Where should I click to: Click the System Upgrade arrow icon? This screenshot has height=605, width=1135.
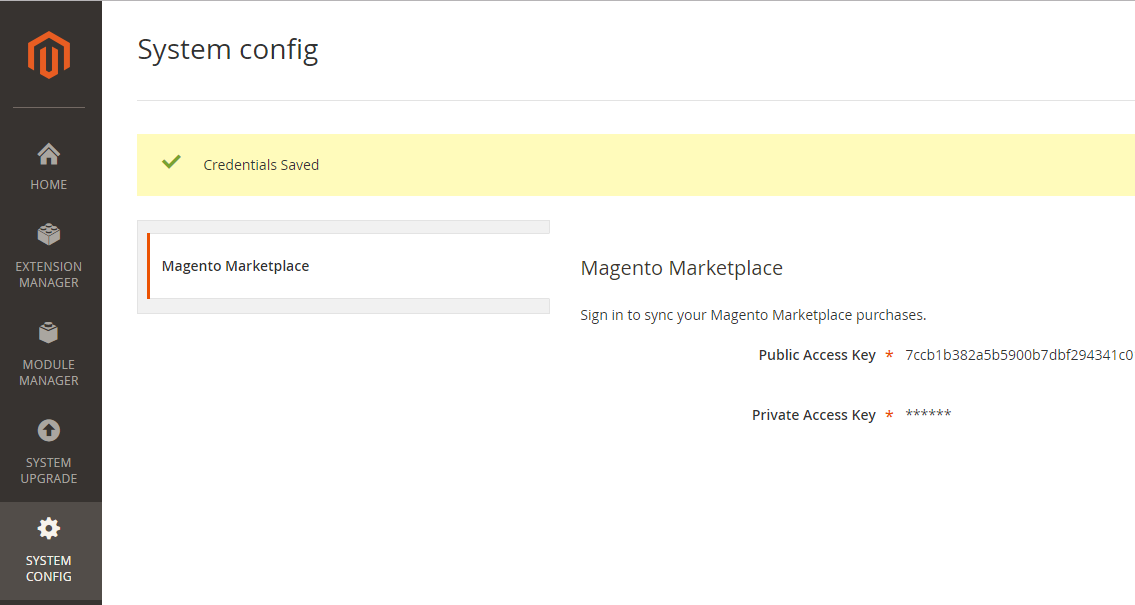[x=49, y=430]
